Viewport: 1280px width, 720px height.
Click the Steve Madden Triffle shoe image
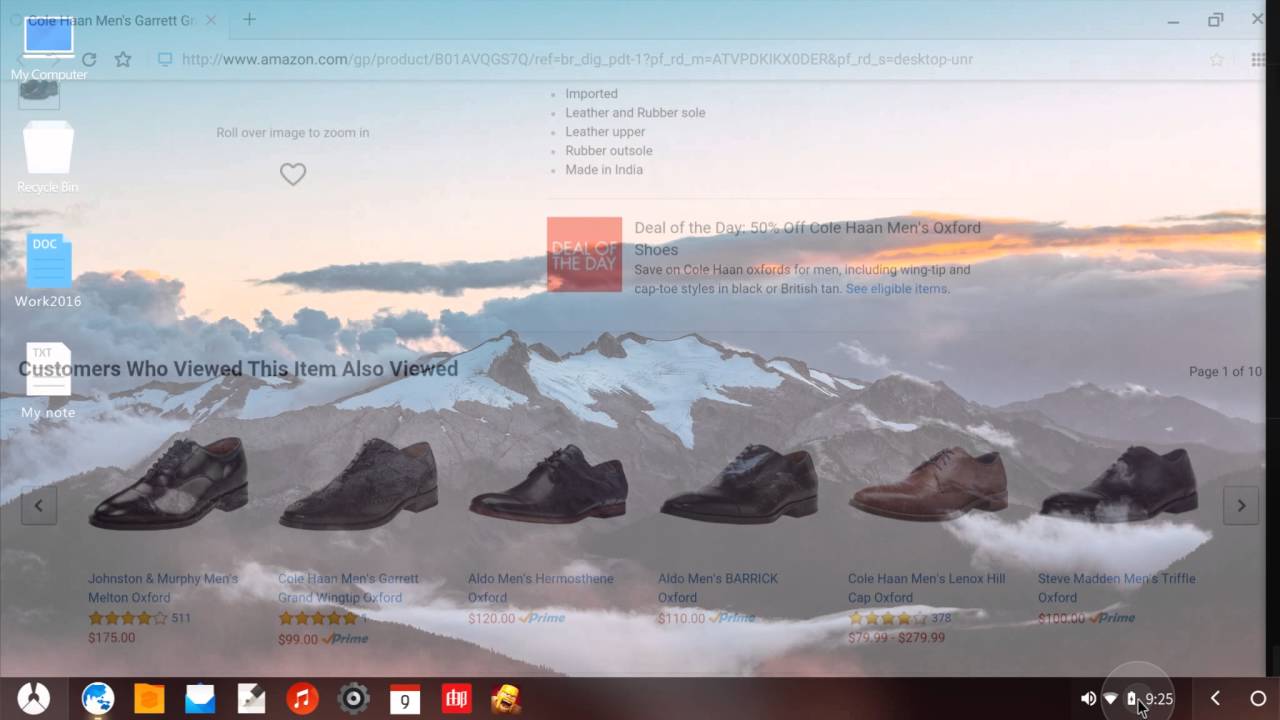pyautogui.click(x=1119, y=483)
